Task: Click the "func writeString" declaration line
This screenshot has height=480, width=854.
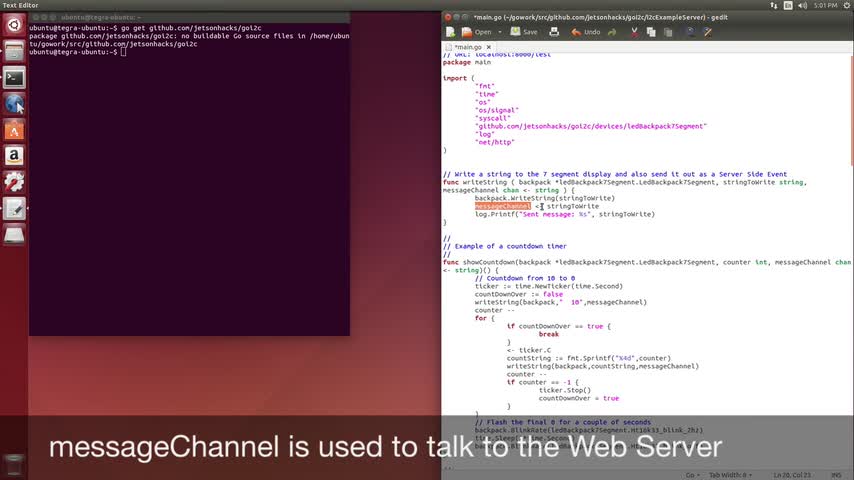Action: (625, 183)
